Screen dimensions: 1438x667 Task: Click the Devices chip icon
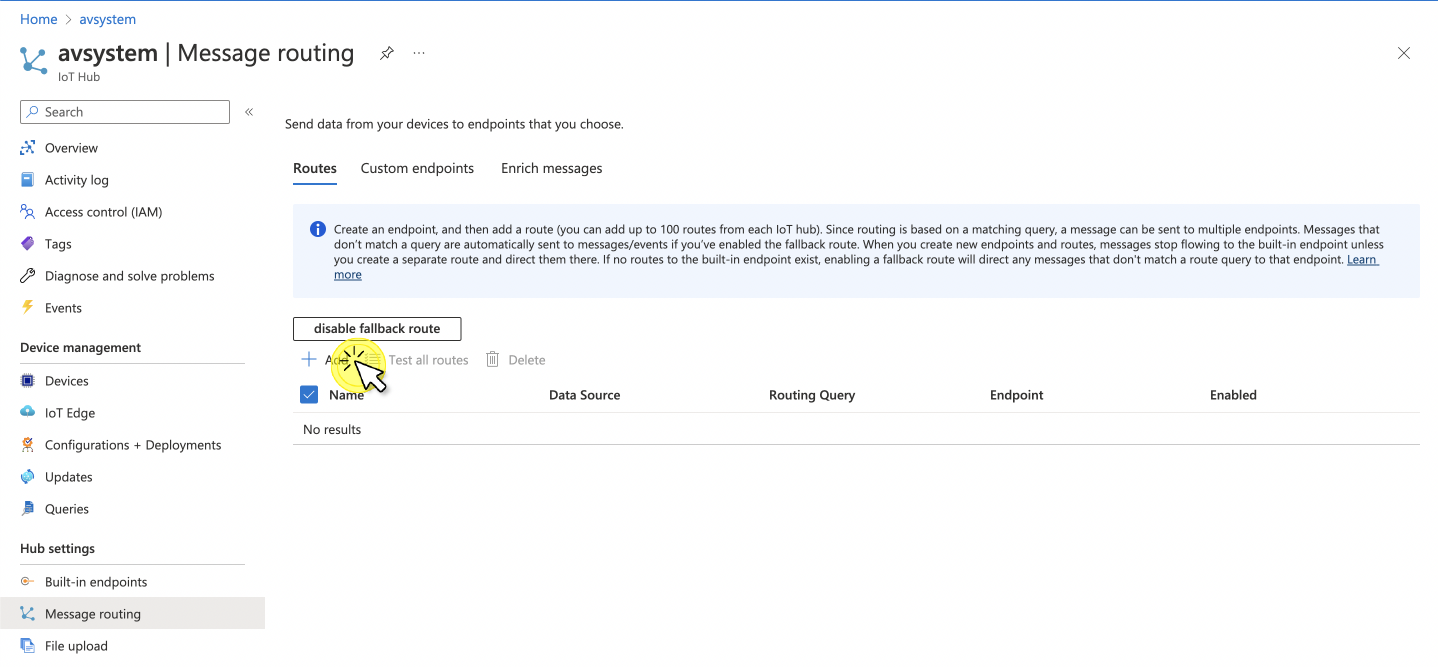(x=28, y=381)
